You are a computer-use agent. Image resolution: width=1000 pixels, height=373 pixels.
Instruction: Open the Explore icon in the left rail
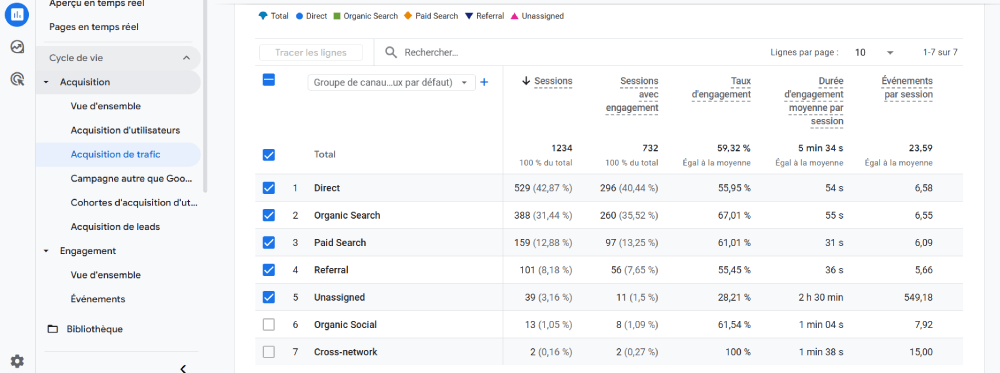(17, 47)
